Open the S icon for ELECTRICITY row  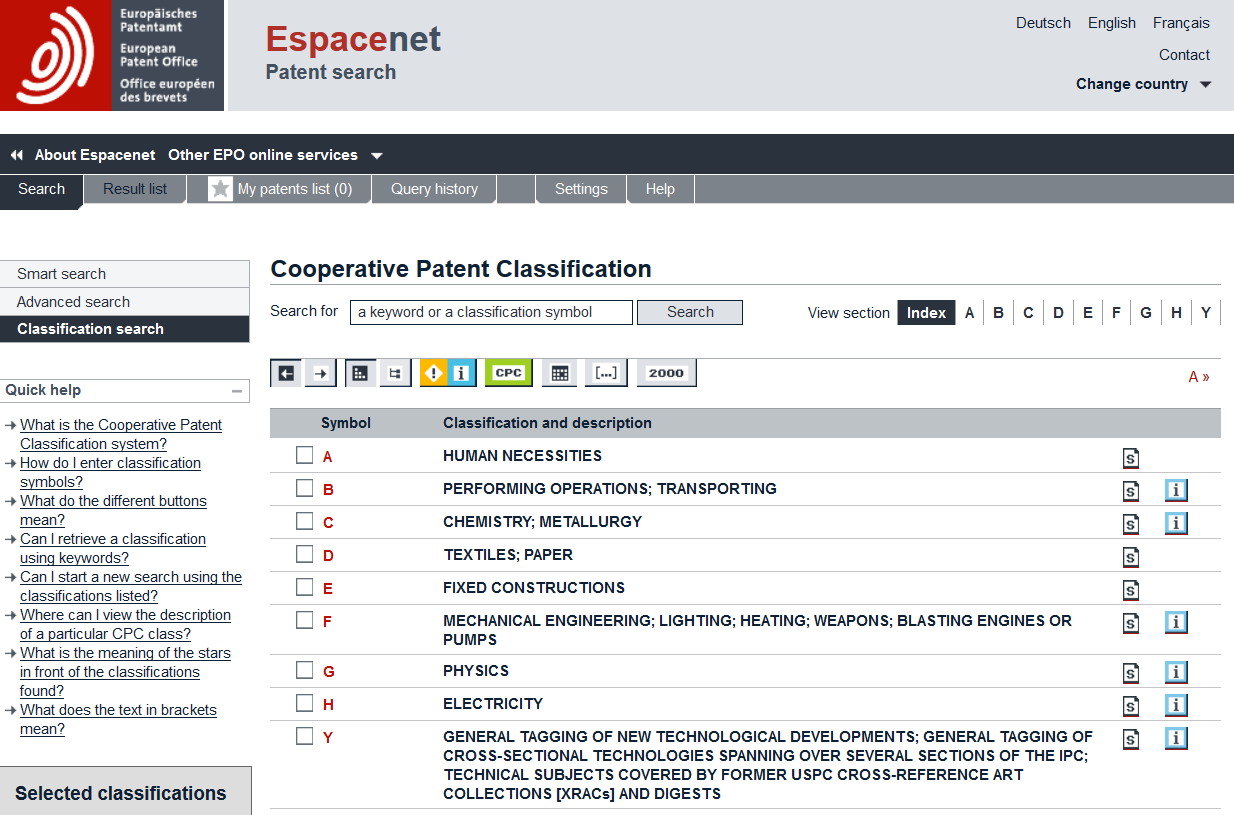[x=1130, y=706]
